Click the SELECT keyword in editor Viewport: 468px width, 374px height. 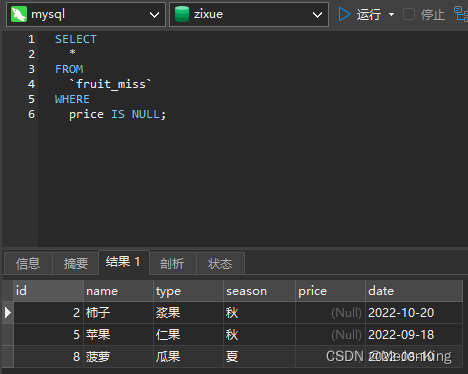coord(76,39)
